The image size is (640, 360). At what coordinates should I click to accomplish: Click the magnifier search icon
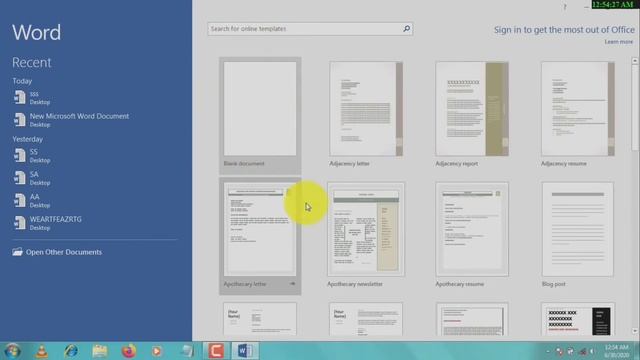(x=407, y=29)
